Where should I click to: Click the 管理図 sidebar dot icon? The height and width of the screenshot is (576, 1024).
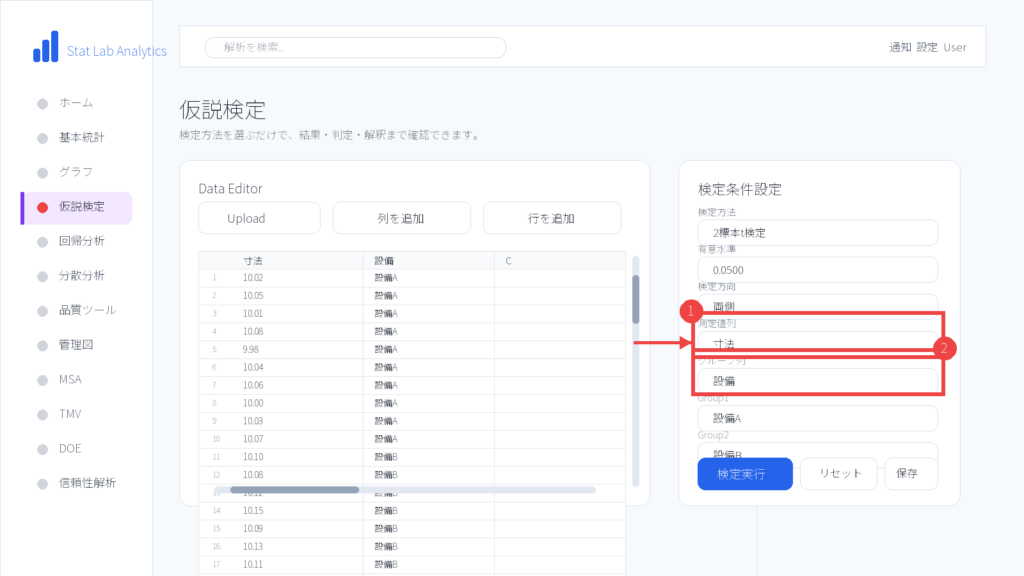point(42,346)
